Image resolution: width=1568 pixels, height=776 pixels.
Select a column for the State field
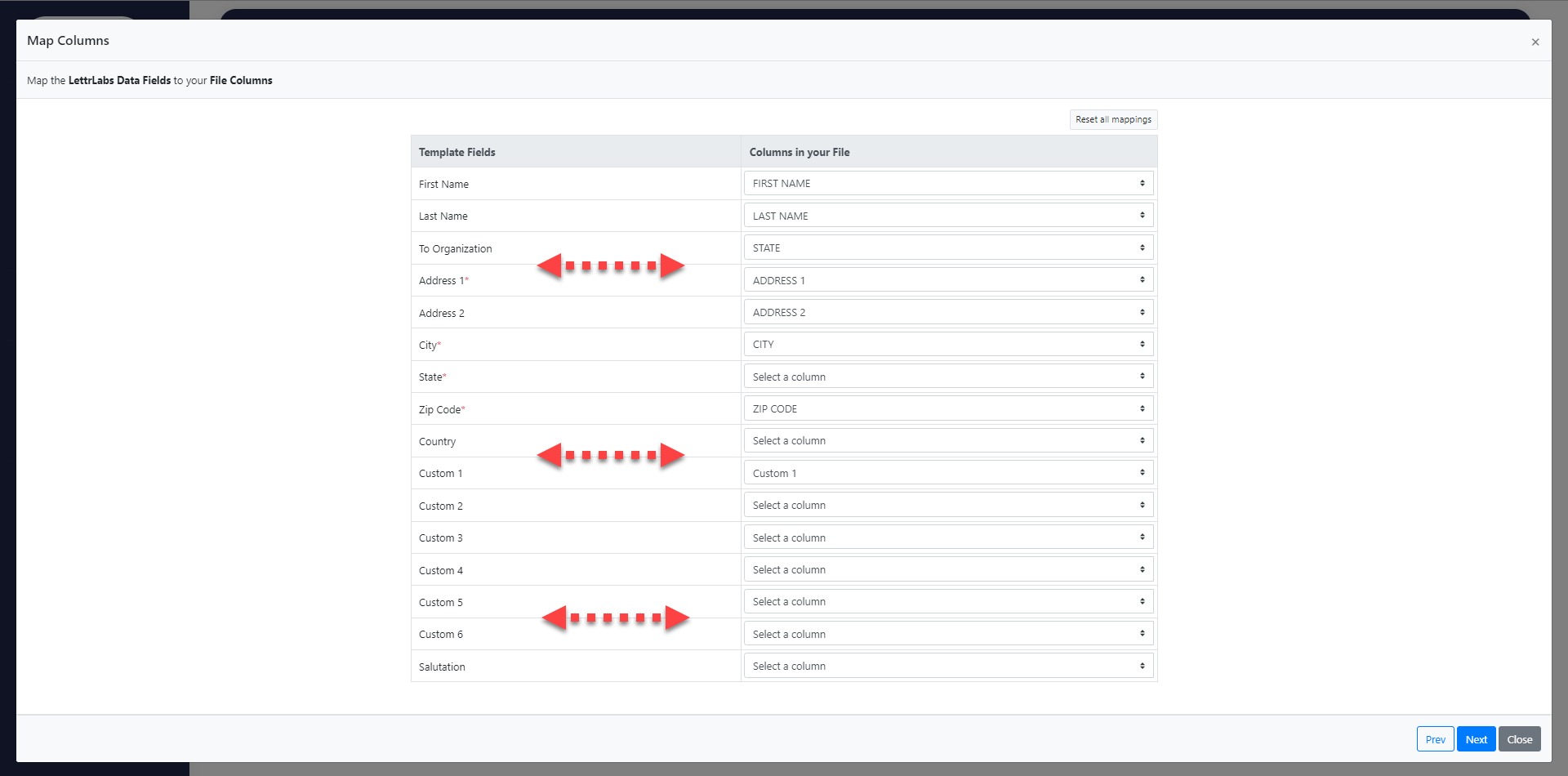[x=947, y=376]
